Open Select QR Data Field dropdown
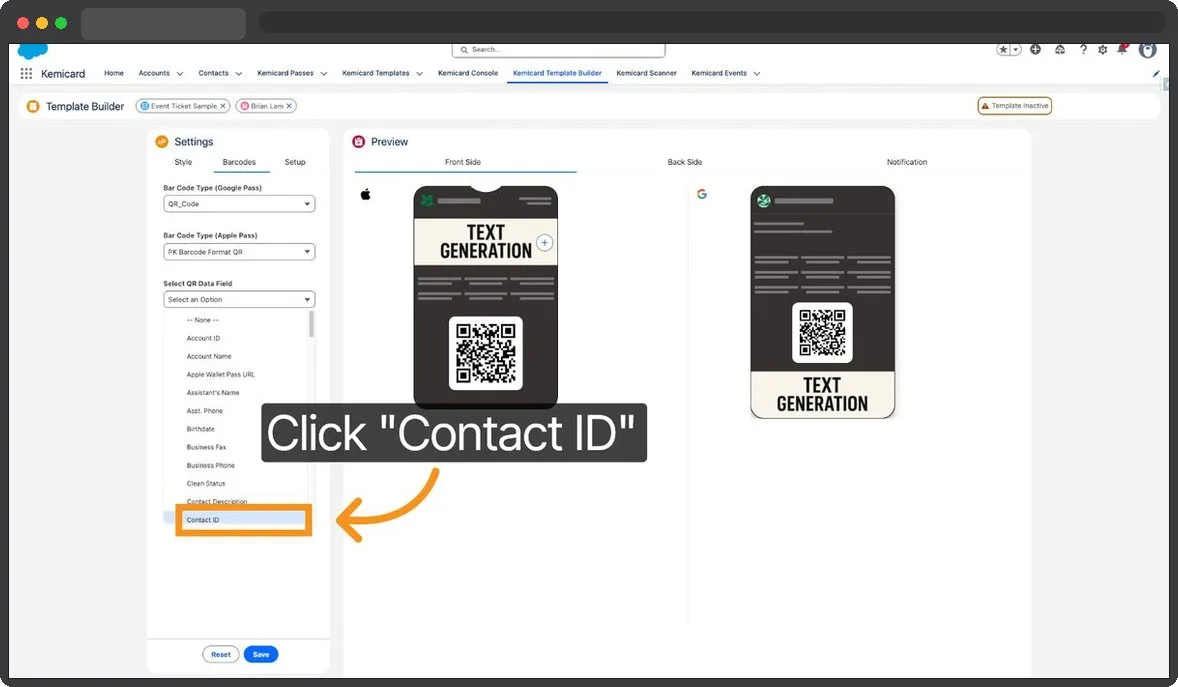1178x687 pixels. pos(239,299)
